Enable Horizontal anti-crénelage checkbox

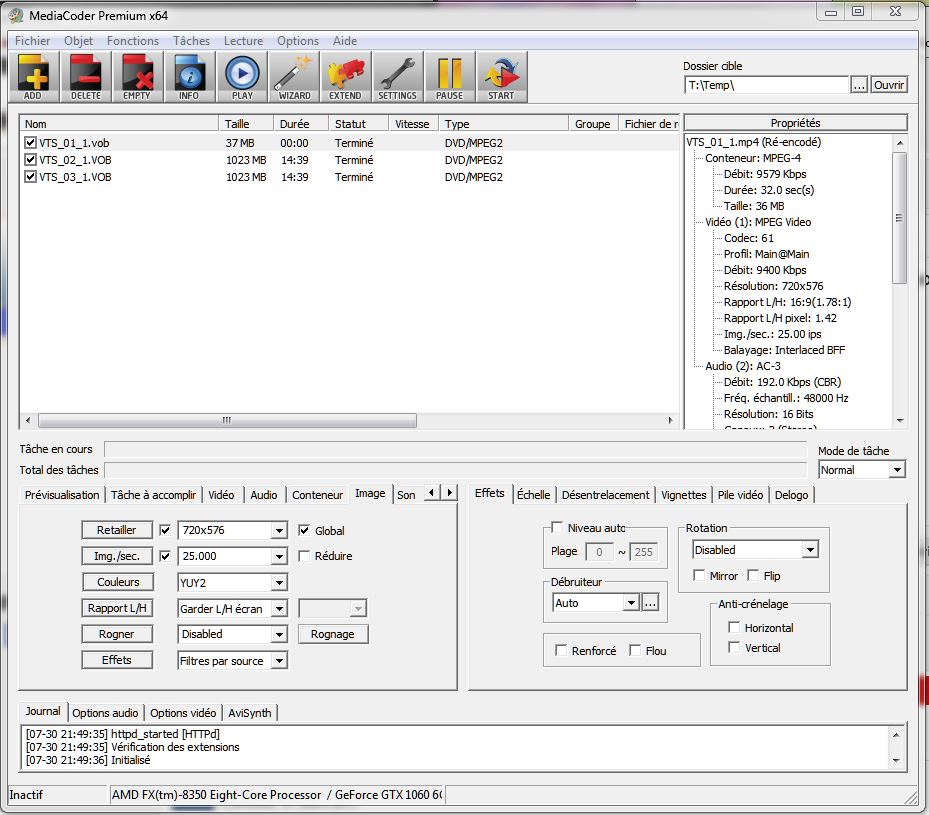click(x=734, y=627)
